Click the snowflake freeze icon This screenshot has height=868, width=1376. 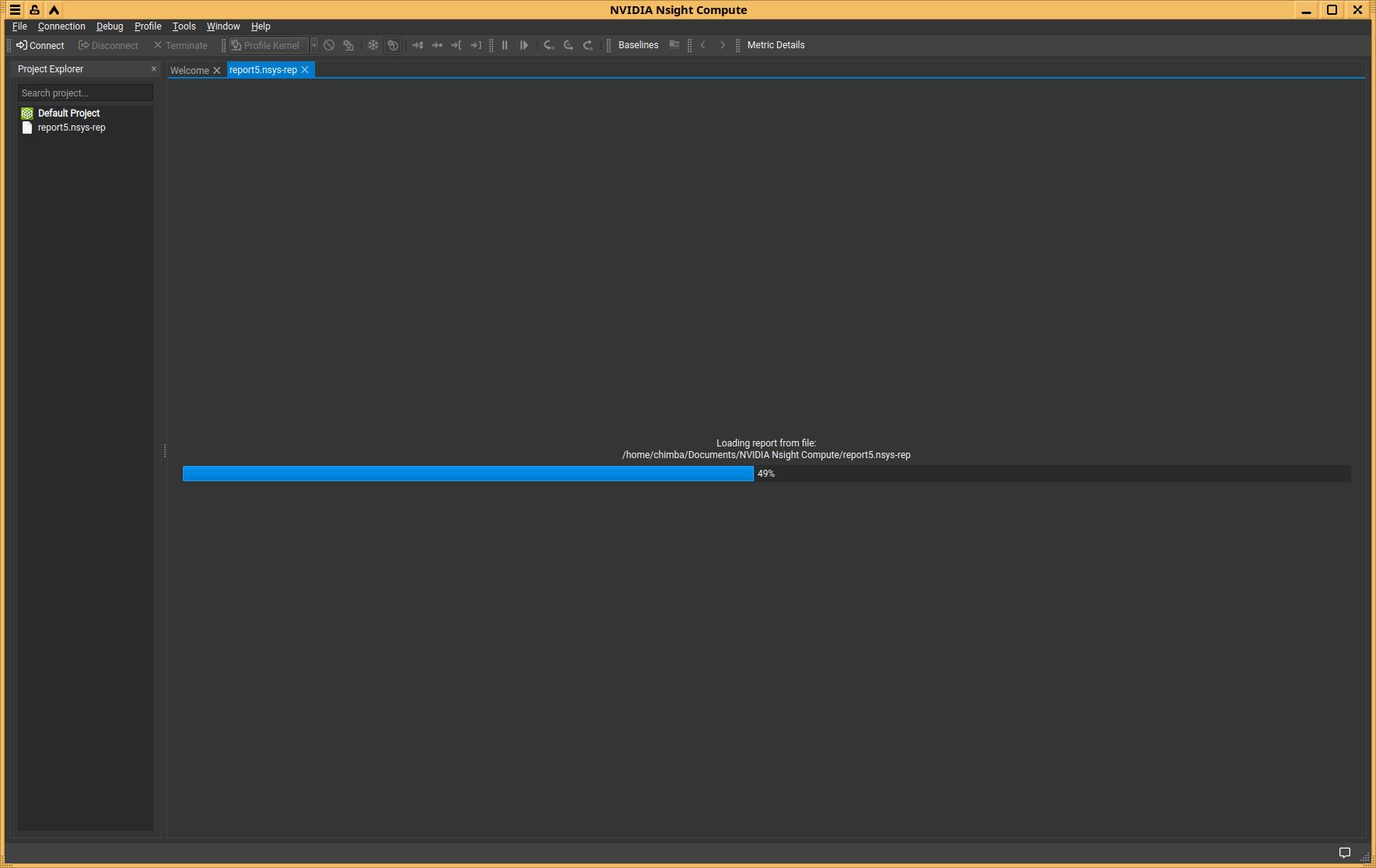point(373,45)
